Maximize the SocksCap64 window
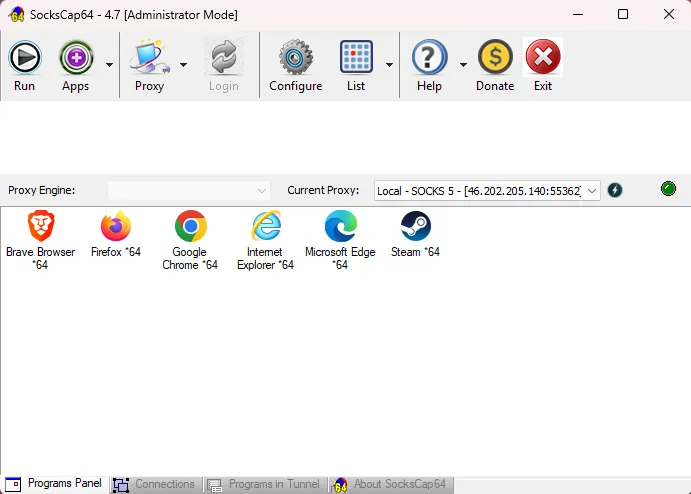 [x=623, y=15]
